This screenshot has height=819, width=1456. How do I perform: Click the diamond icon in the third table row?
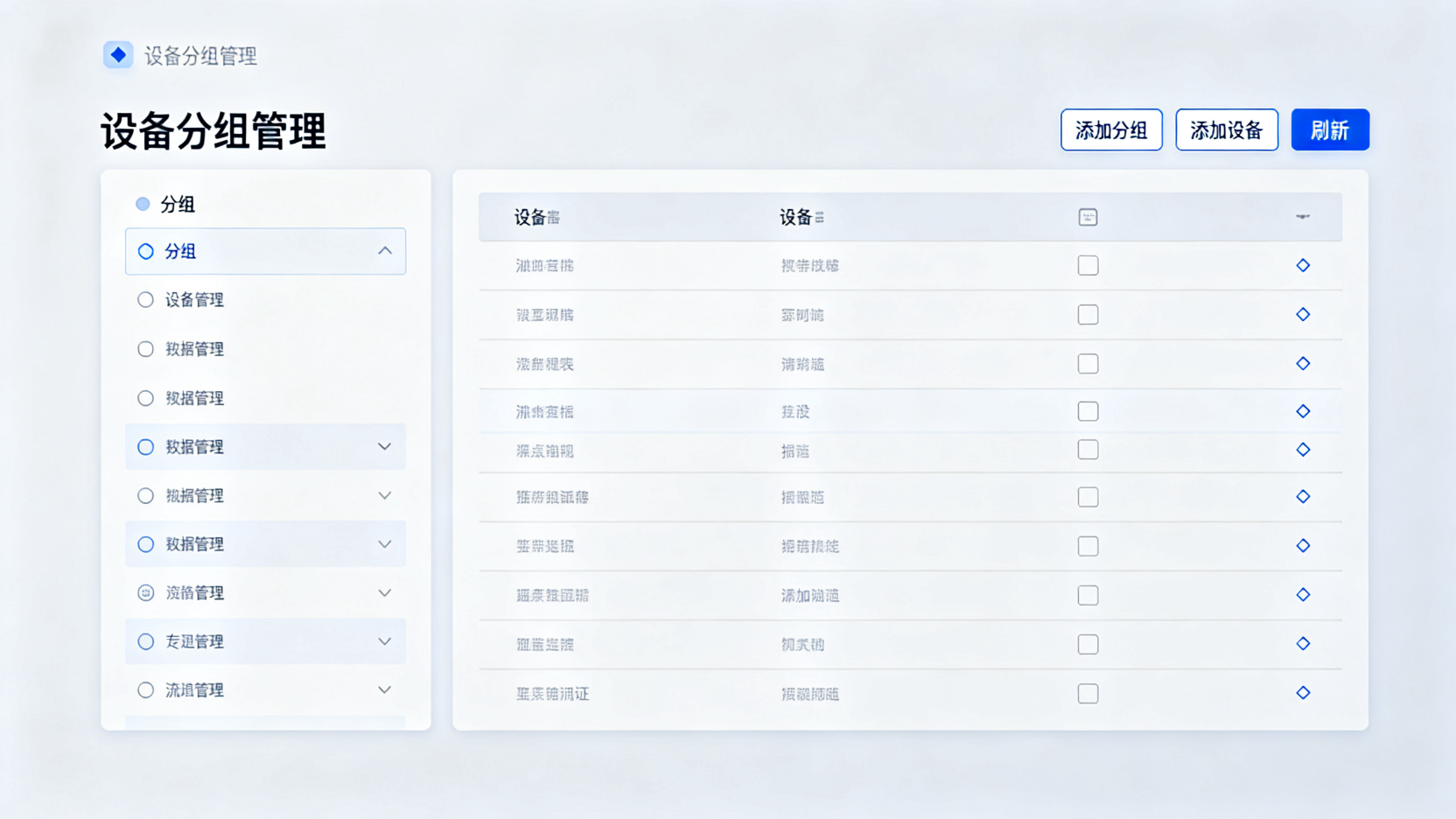pos(1303,363)
